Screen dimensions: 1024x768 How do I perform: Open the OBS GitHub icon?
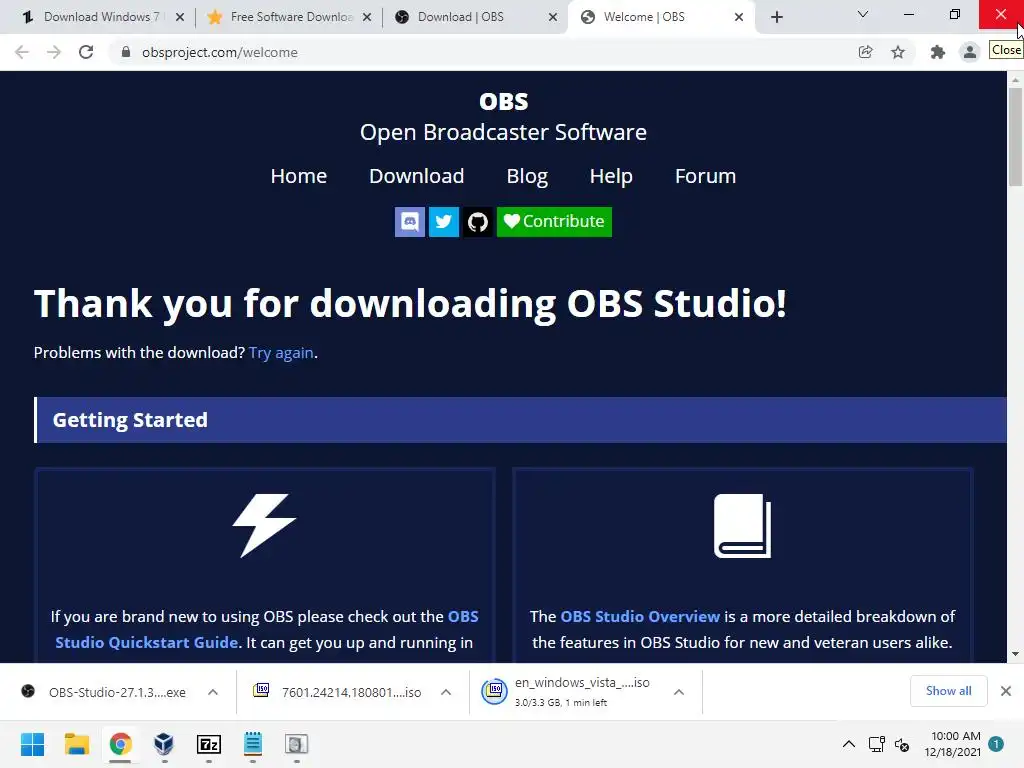pos(478,222)
